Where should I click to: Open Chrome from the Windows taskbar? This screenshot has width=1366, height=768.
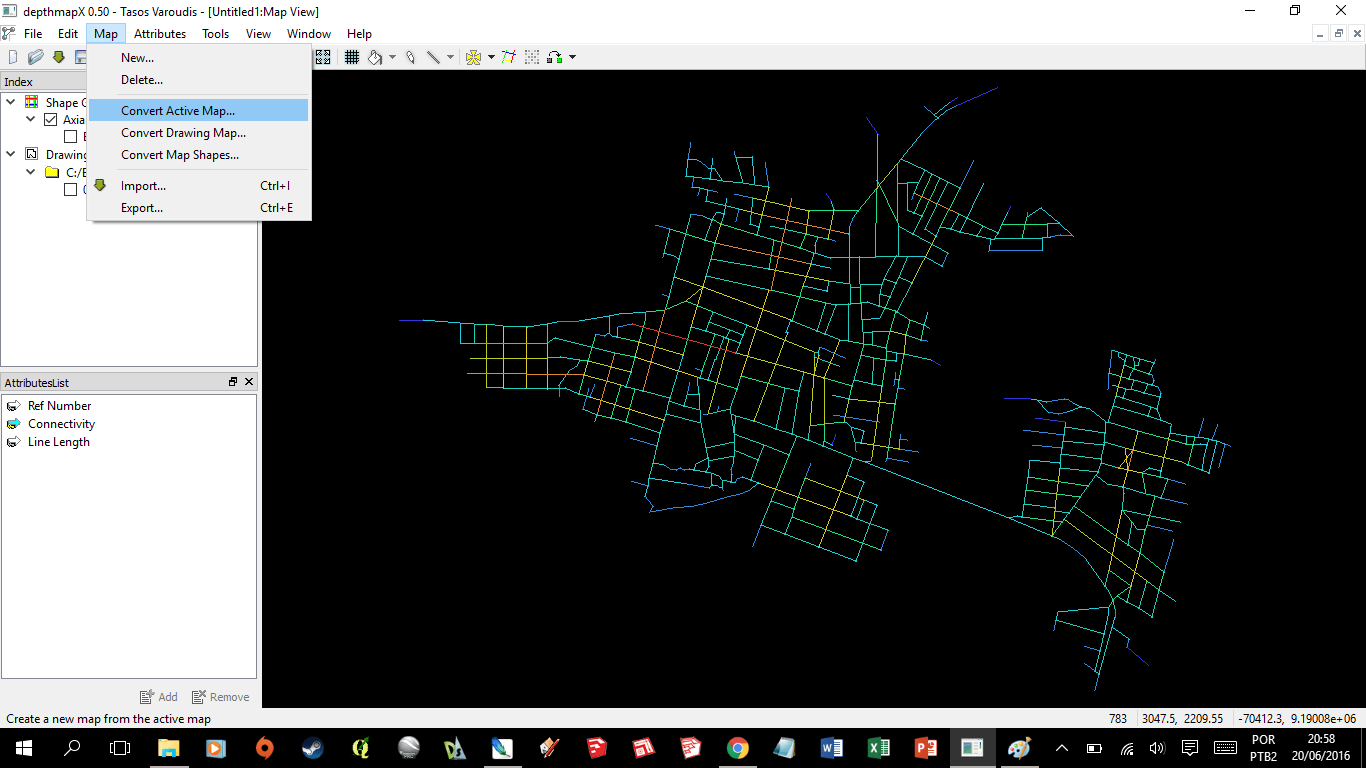coord(737,748)
